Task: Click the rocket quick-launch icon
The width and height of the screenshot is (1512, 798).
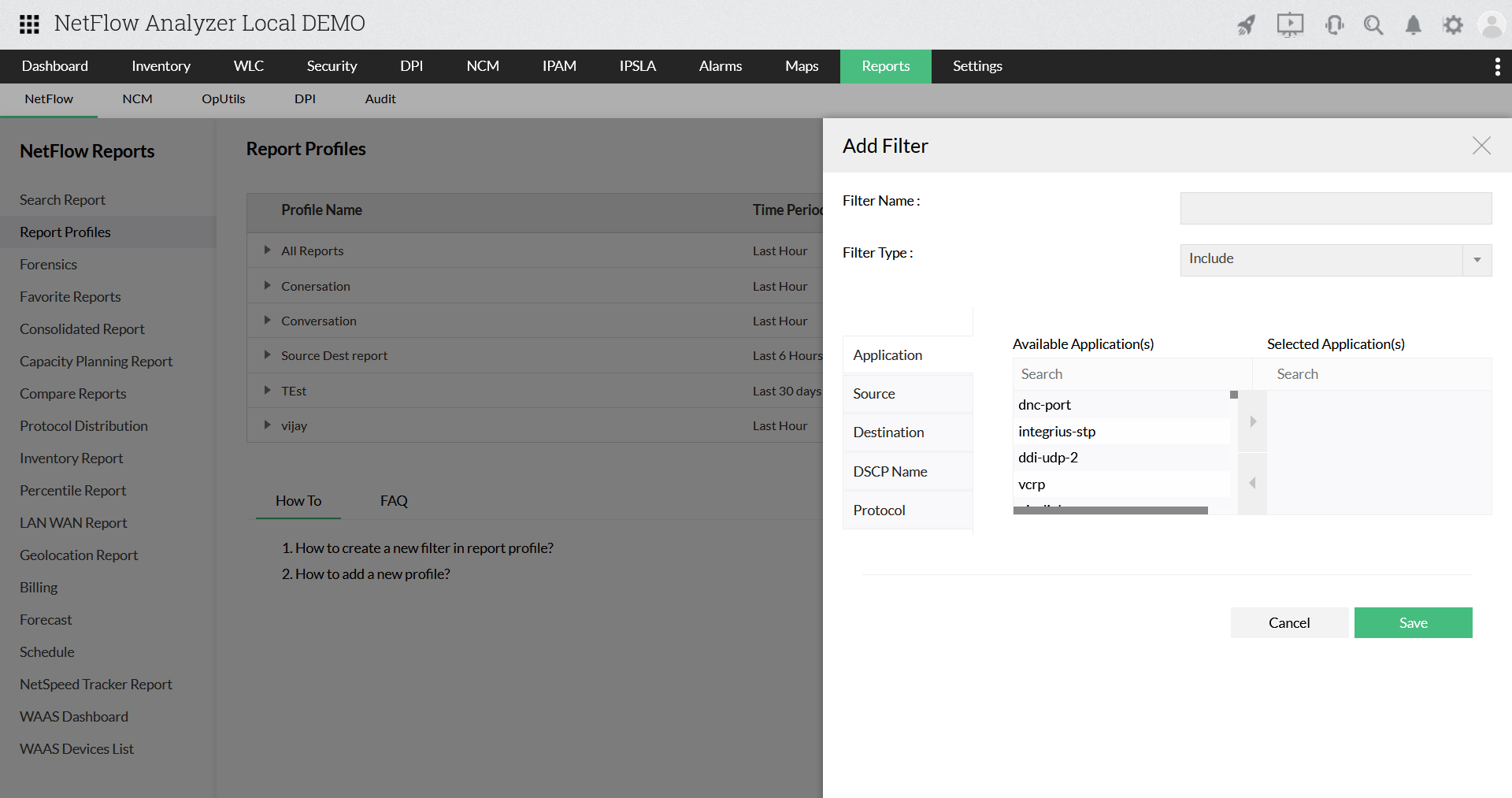Action: (1247, 25)
